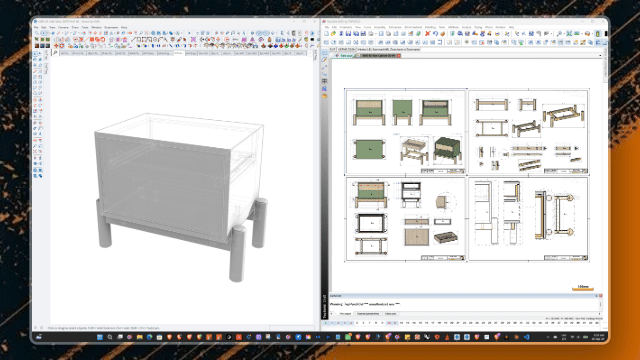640x360 pixels.
Task: Open Task View on the taskbar
Action: (x=120, y=337)
